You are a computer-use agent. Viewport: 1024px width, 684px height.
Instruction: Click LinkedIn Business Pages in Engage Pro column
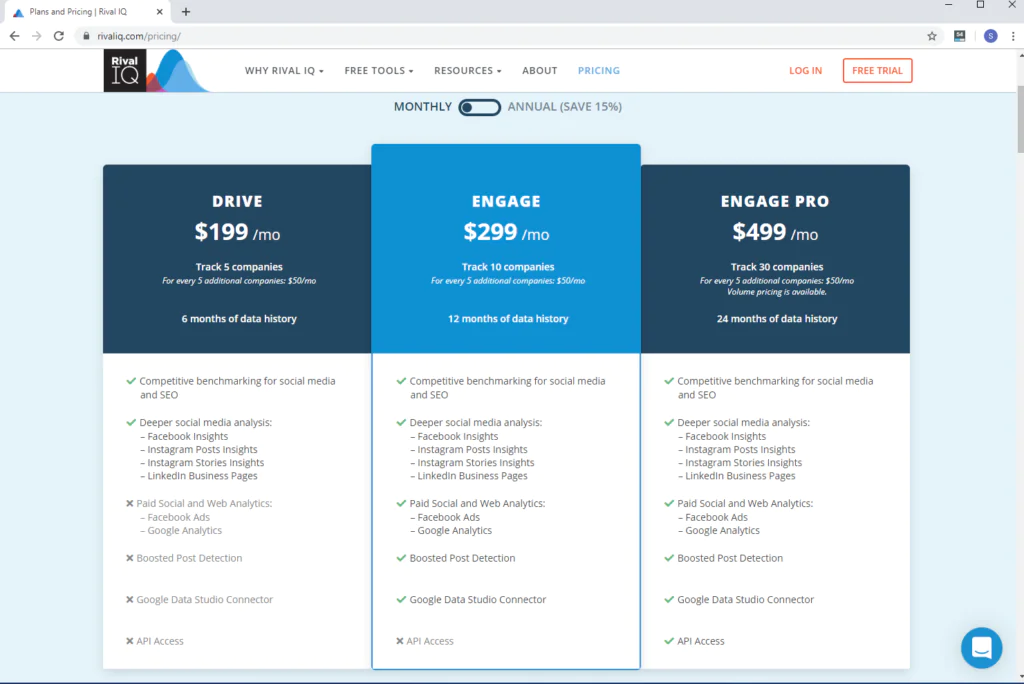pos(741,476)
